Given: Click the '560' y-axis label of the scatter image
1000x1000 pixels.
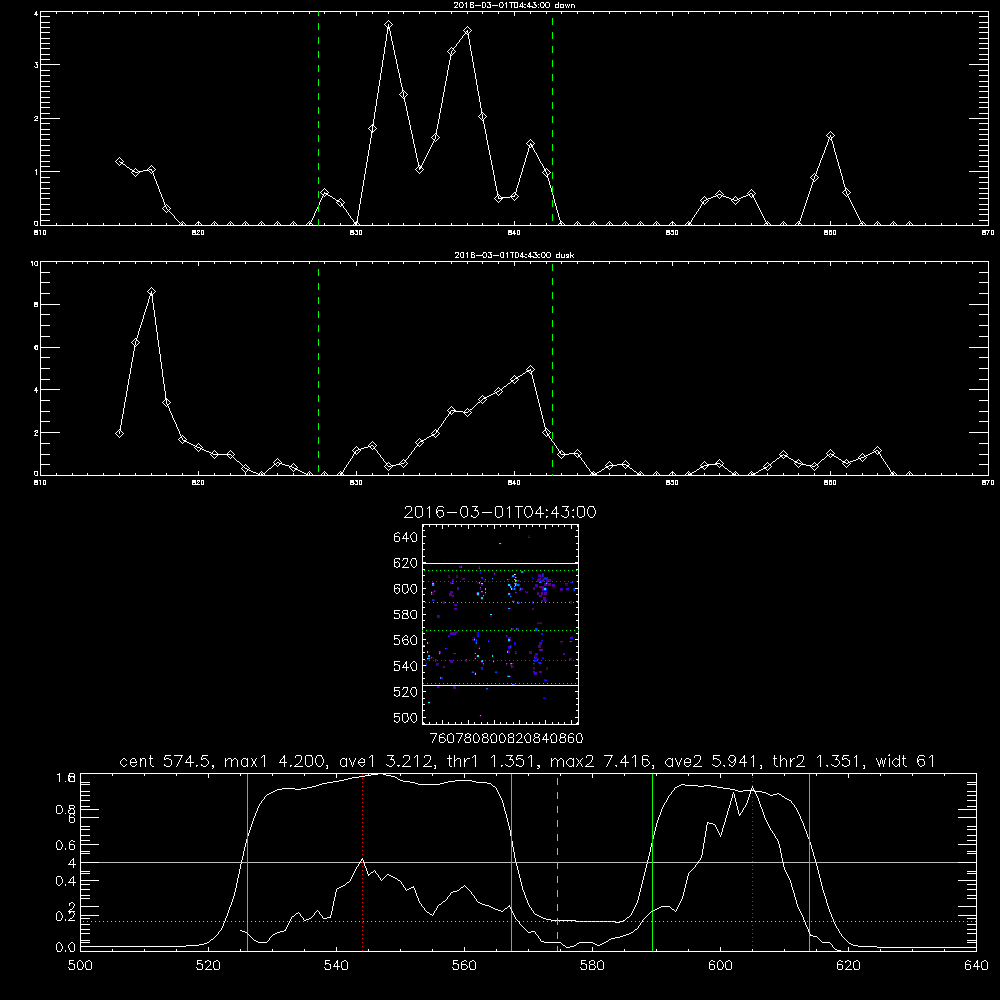Looking at the screenshot, I should (x=406, y=640).
